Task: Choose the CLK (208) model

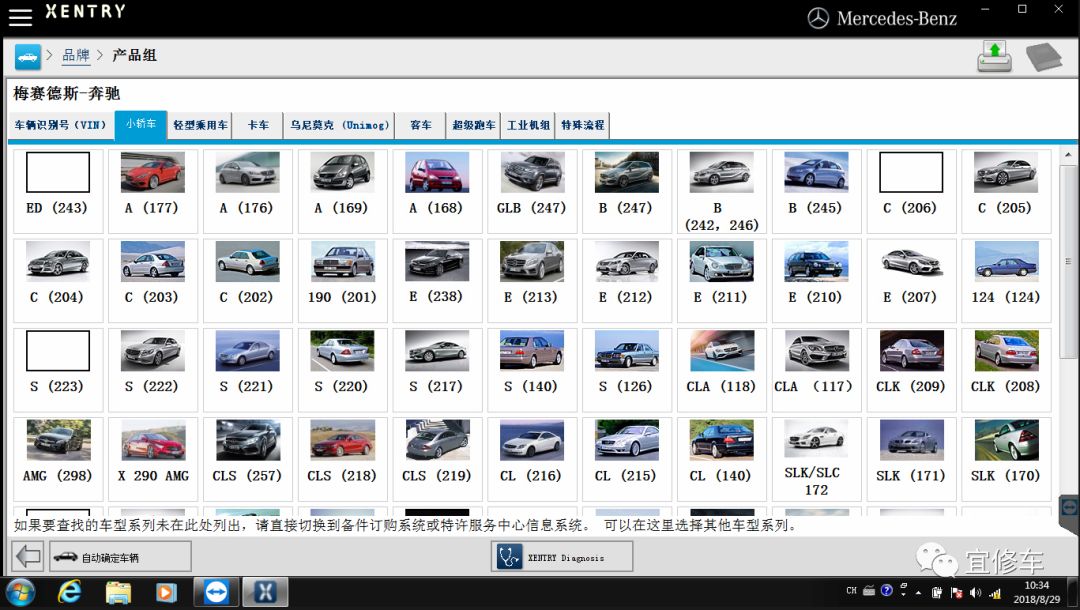Action: point(1006,370)
